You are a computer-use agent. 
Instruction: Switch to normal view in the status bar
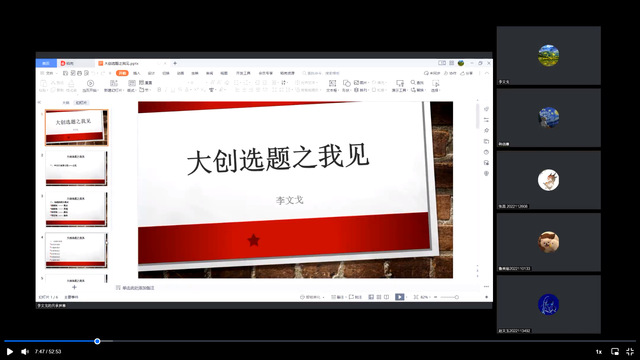371,297
